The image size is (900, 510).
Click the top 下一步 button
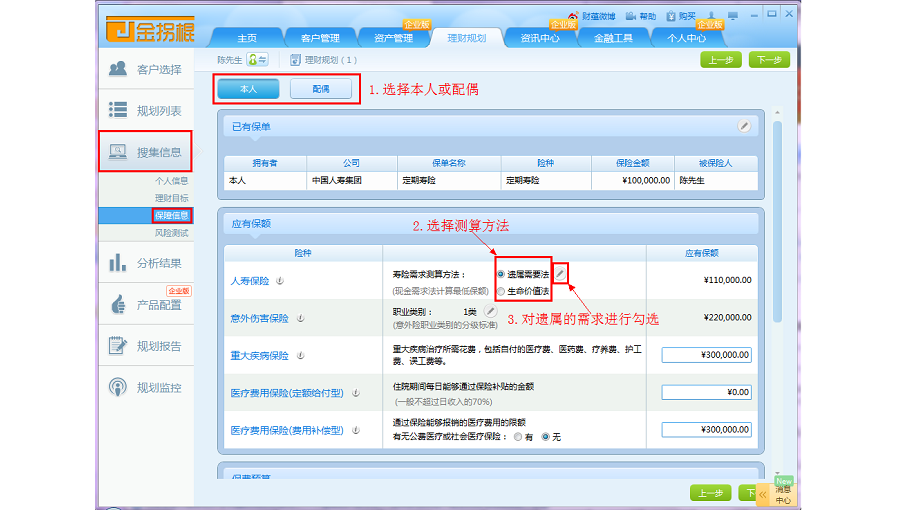coord(768,60)
